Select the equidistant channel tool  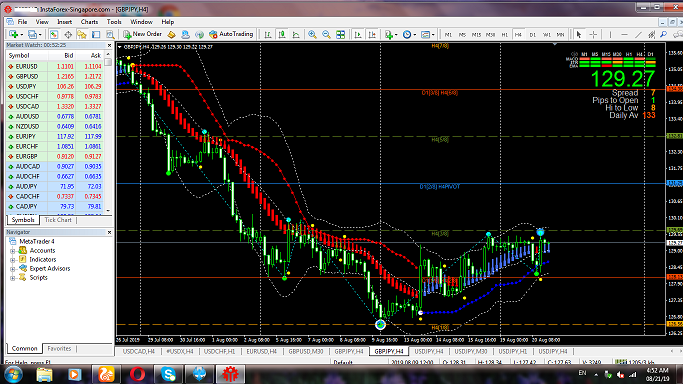(x=652, y=34)
